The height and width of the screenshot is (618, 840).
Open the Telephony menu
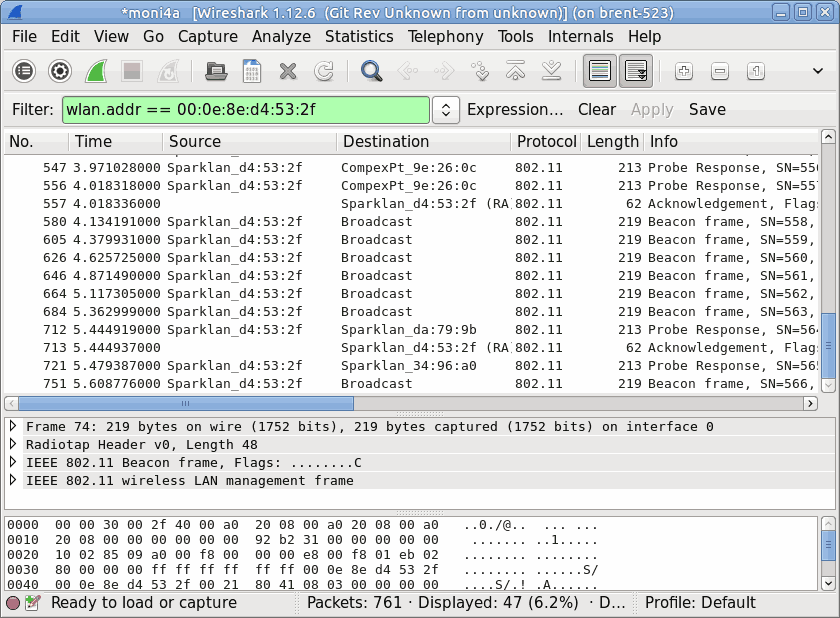445,36
